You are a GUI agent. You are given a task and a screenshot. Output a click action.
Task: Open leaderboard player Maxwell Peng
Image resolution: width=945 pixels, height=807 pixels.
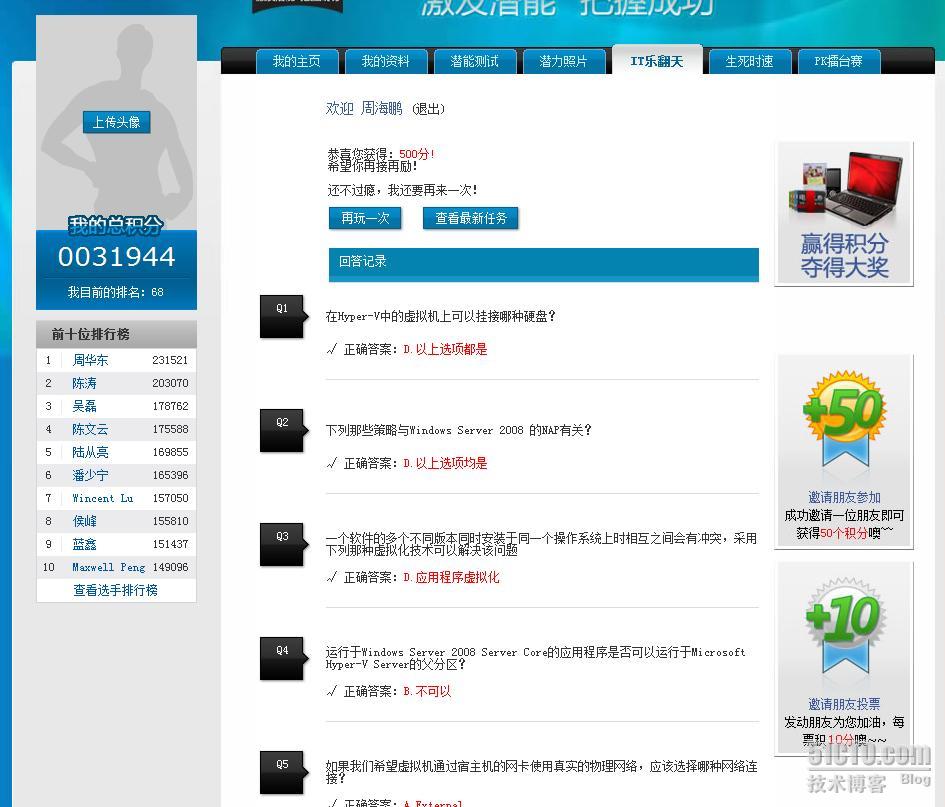coord(108,567)
